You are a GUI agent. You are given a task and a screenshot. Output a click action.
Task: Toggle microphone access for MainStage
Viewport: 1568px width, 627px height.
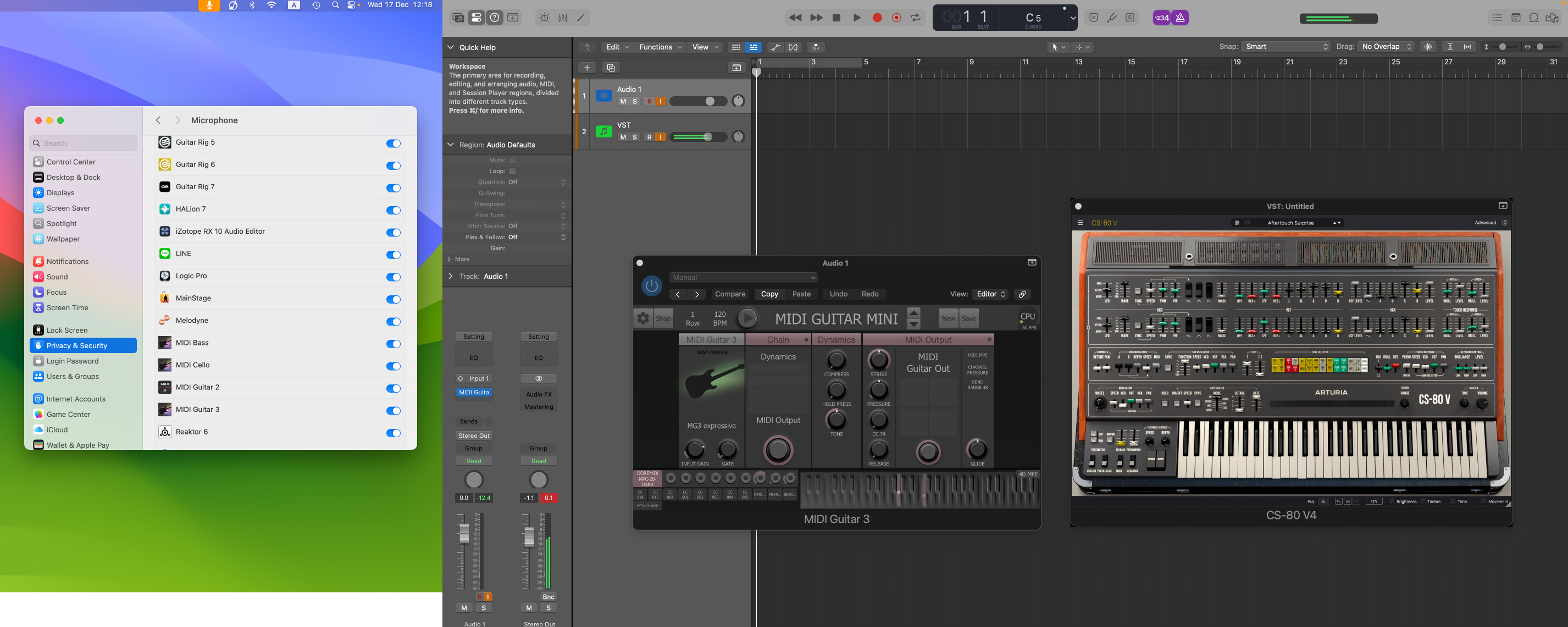pos(393,299)
